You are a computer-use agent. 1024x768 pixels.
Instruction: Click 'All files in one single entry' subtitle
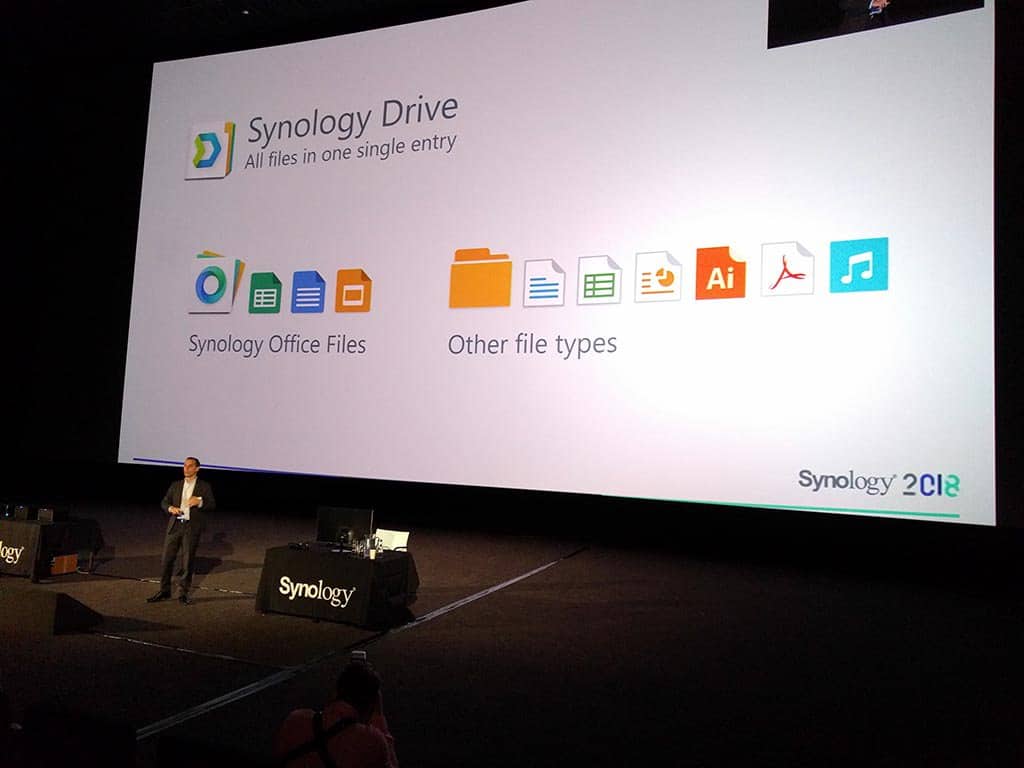(x=350, y=153)
